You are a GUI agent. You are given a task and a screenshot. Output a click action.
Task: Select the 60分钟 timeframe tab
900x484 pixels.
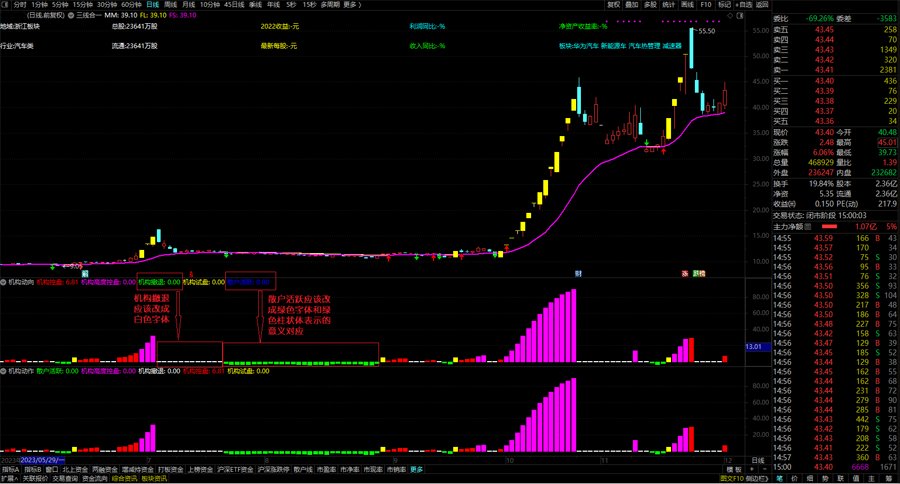(131, 5)
